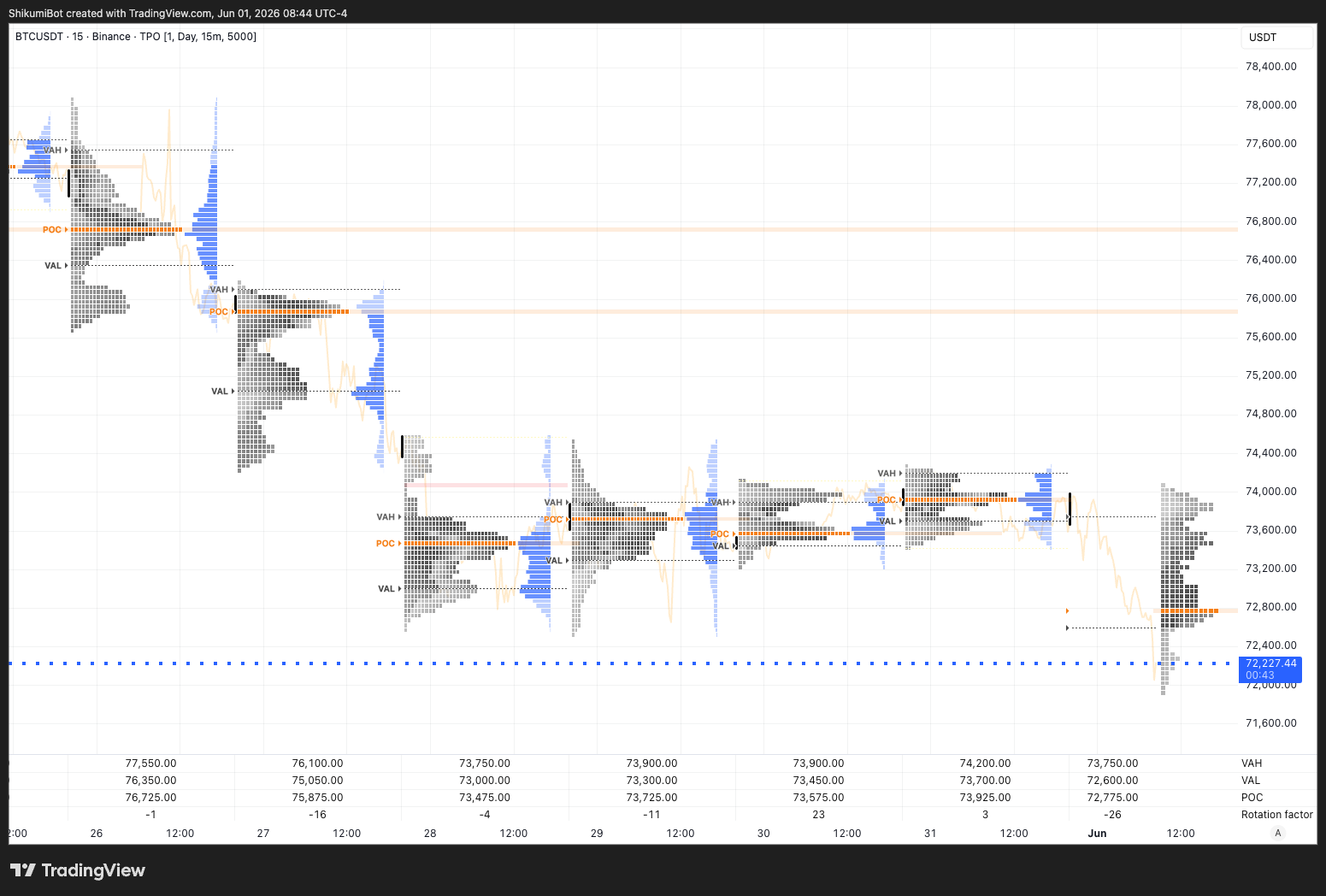Click the 75,200.00 price axis label
The image size is (1326, 896).
[x=1270, y=375]
